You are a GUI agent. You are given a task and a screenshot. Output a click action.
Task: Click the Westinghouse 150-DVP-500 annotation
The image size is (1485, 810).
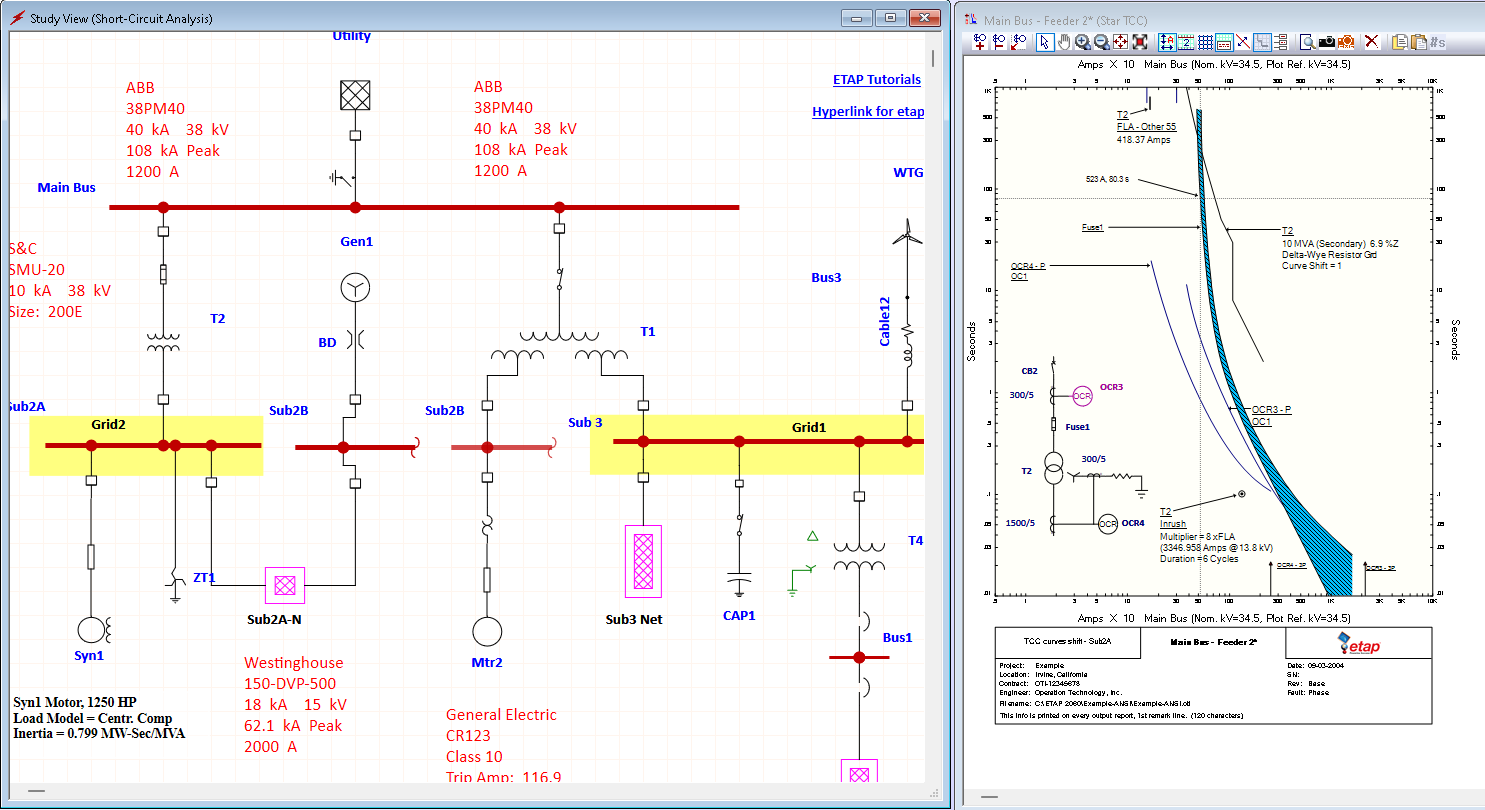coord(295,673)
